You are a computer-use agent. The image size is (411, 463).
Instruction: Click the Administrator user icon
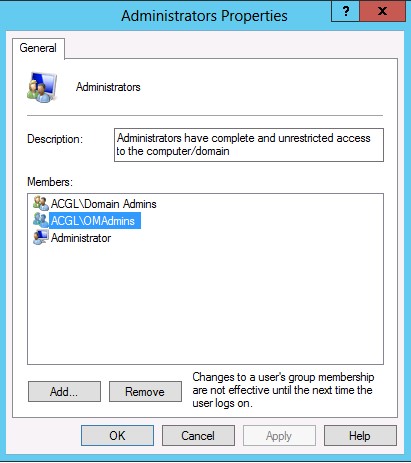coord(41,238)
